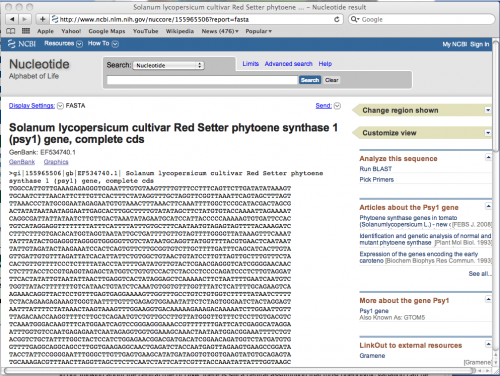The height and width of the screenshot is (376, 500).
Task: Open the Google Maps bookmark
Action: [x=107, y=31]
